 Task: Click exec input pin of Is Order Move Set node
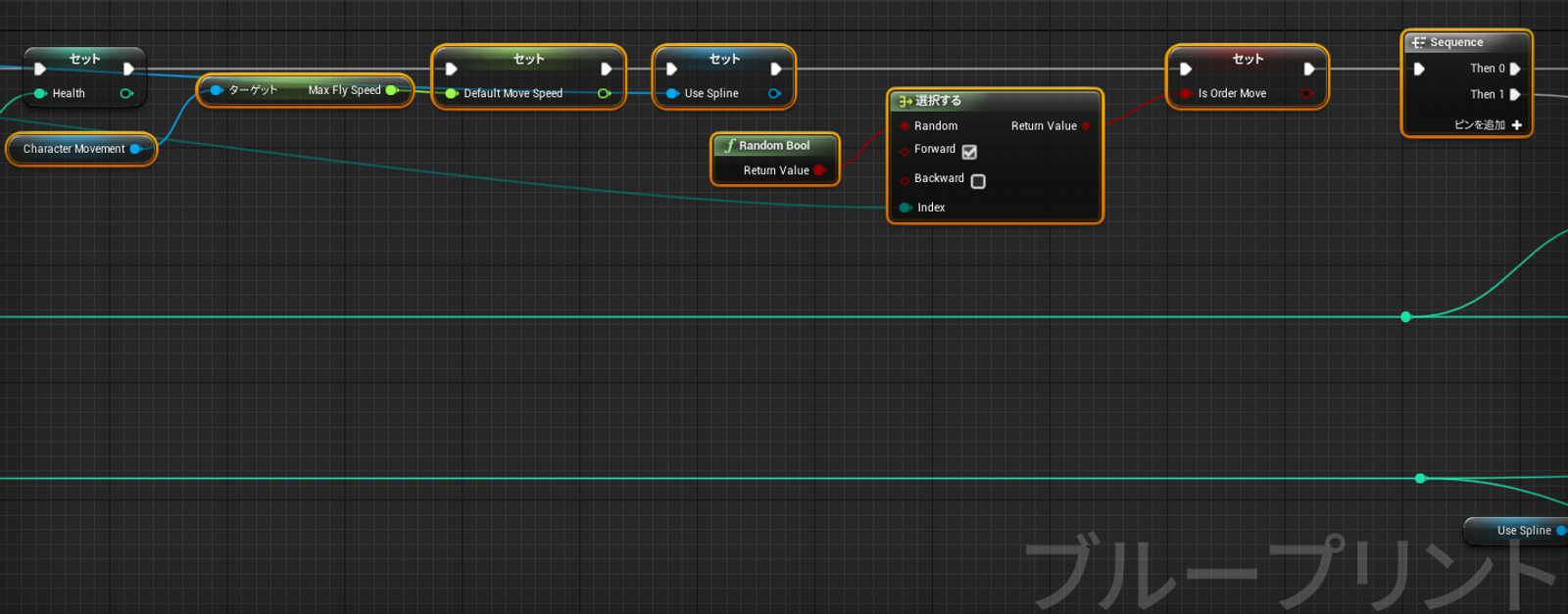click(1186, 69)
